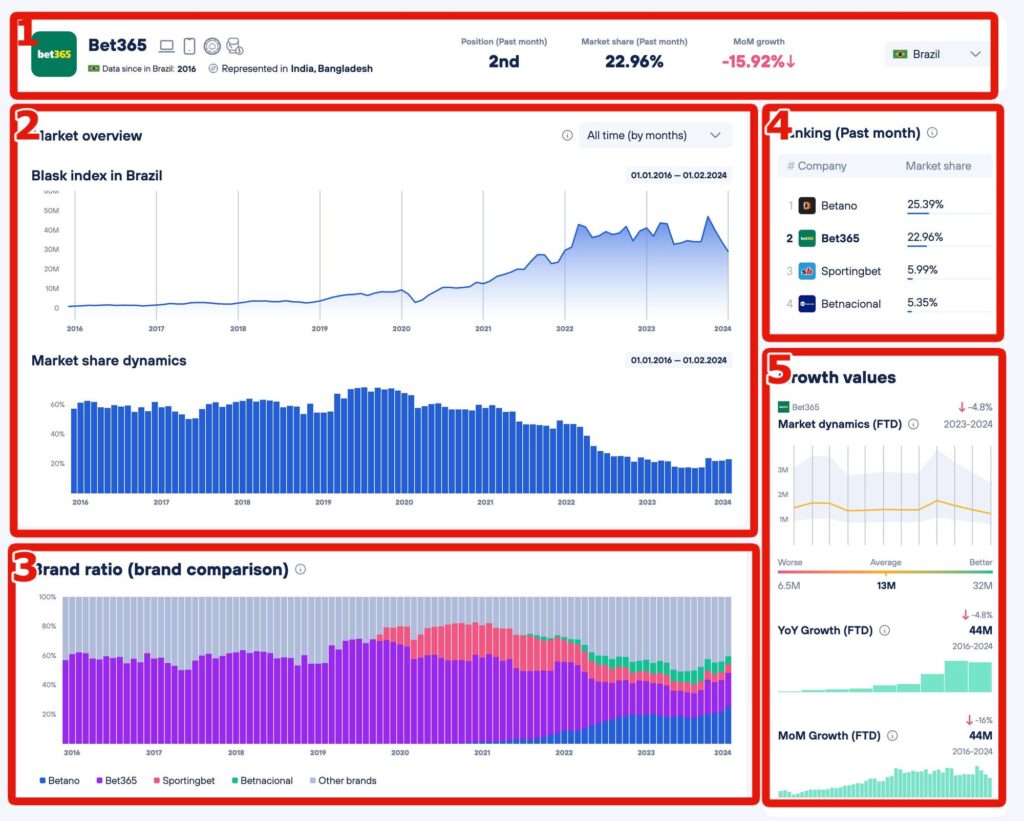Click the Brazil flag next to Data since

coord(93,68)
